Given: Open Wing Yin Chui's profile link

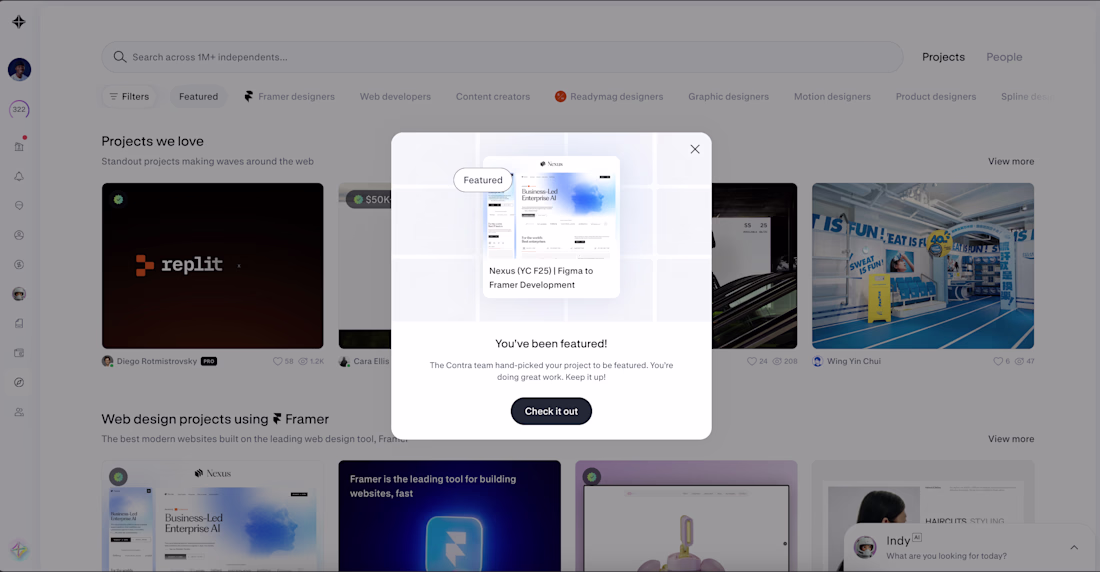Looking at the screenshot, I should 853,361.
